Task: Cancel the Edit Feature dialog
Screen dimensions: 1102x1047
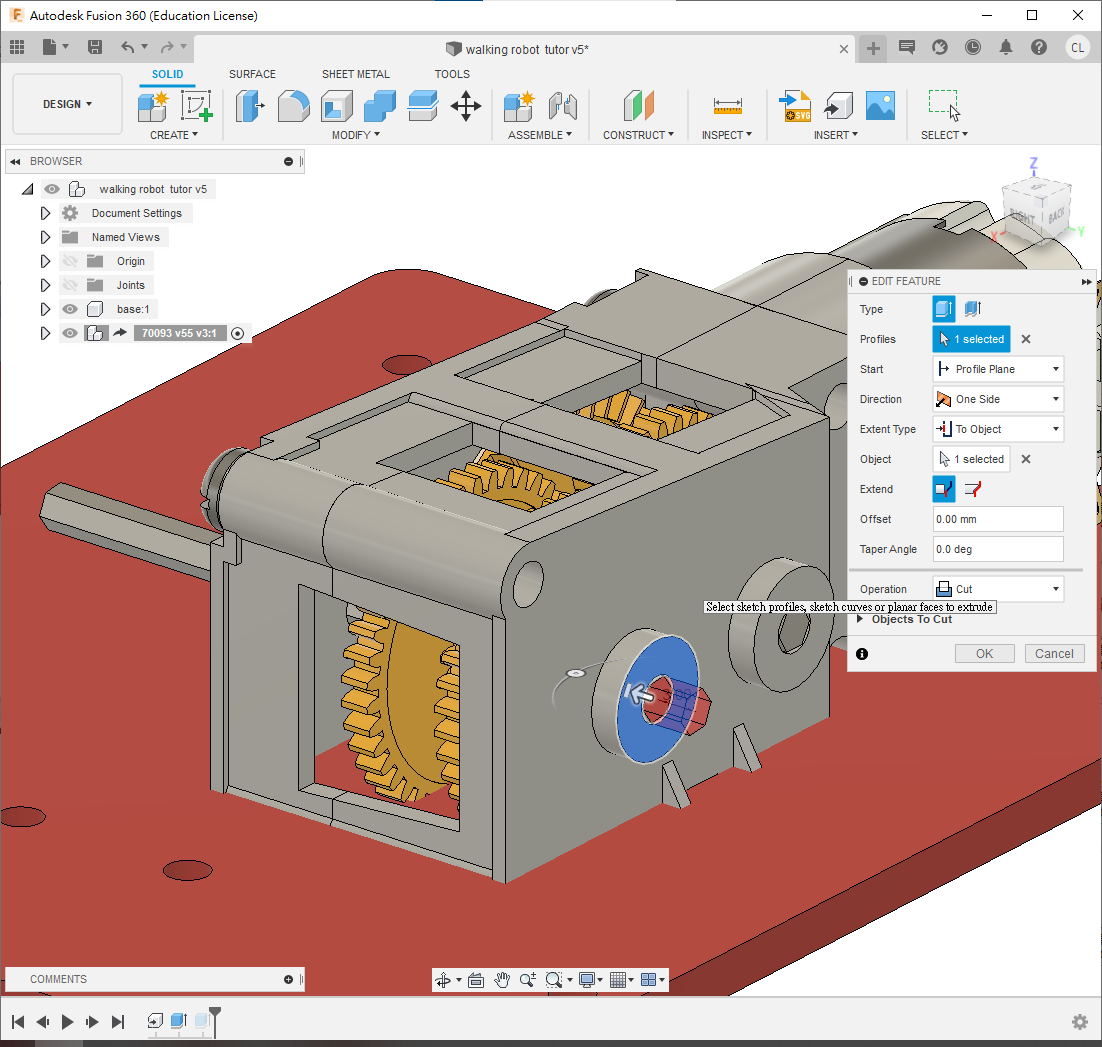Action: [x=1054, y=653]
